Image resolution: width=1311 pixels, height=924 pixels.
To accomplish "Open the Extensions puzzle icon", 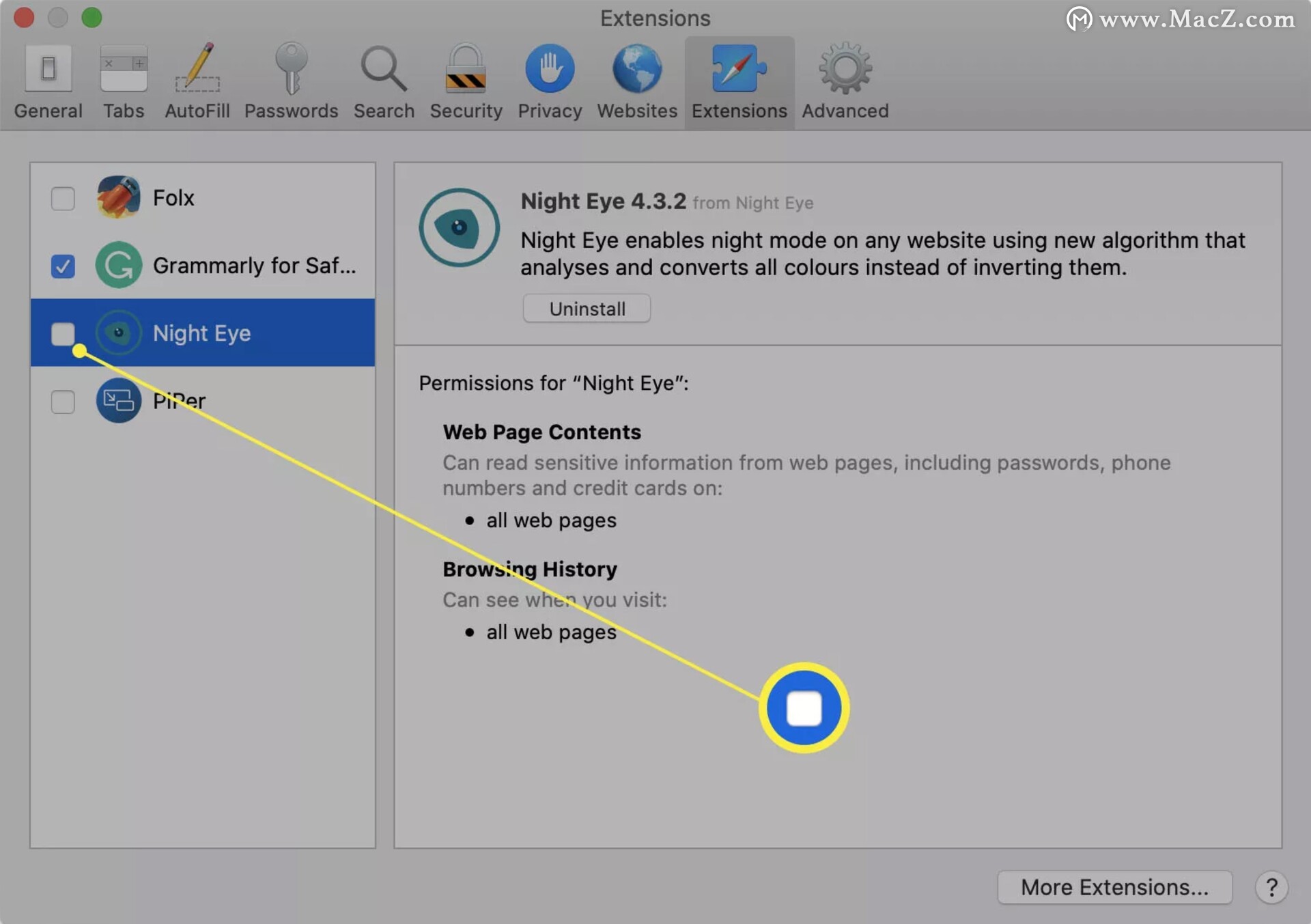I will 739,68.
